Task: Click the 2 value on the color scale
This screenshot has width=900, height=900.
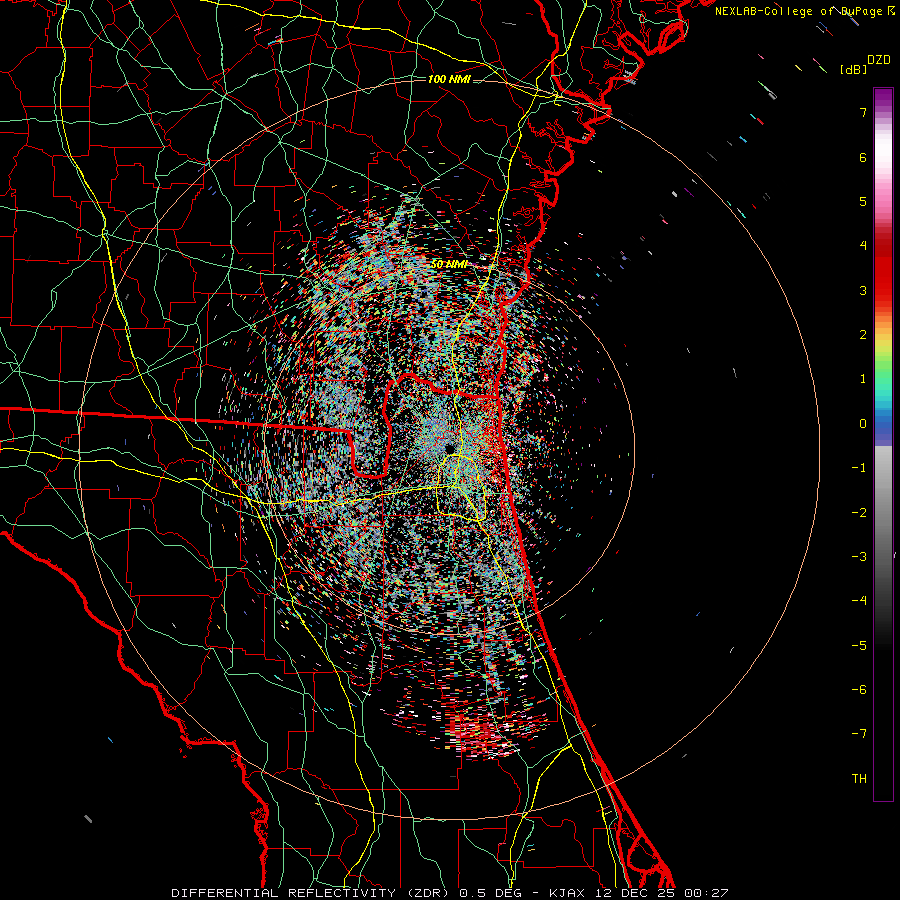Action: pyautogui.click(x=863, y=335)
